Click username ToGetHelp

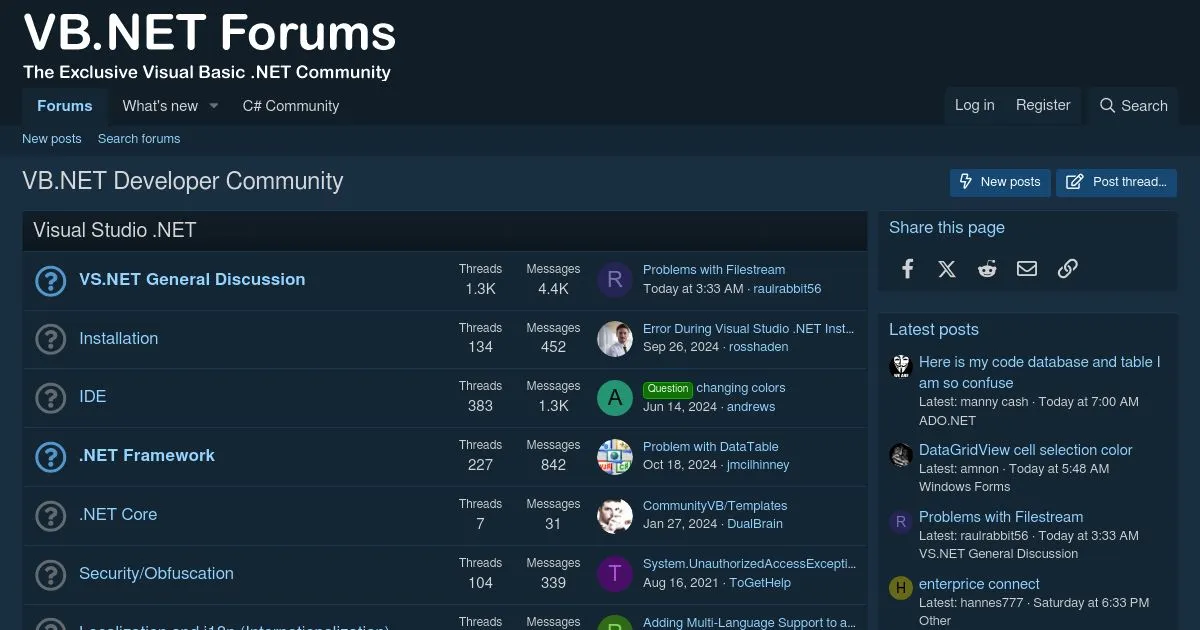click(760, 583)
